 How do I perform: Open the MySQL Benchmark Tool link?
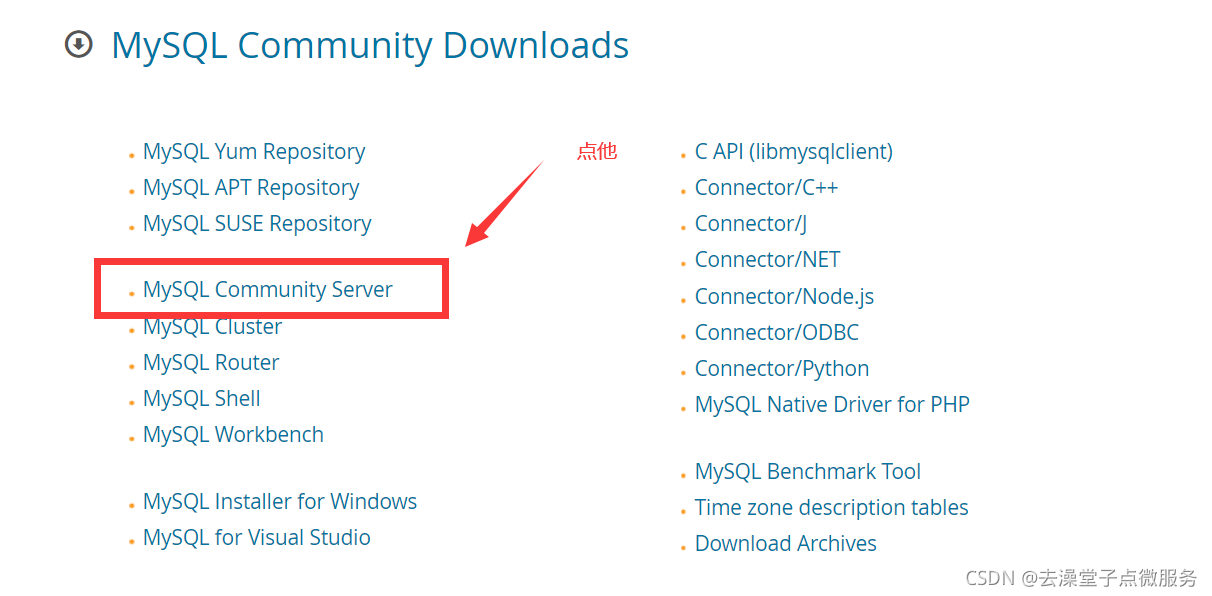pyautogui.click(x=808, y=472)
